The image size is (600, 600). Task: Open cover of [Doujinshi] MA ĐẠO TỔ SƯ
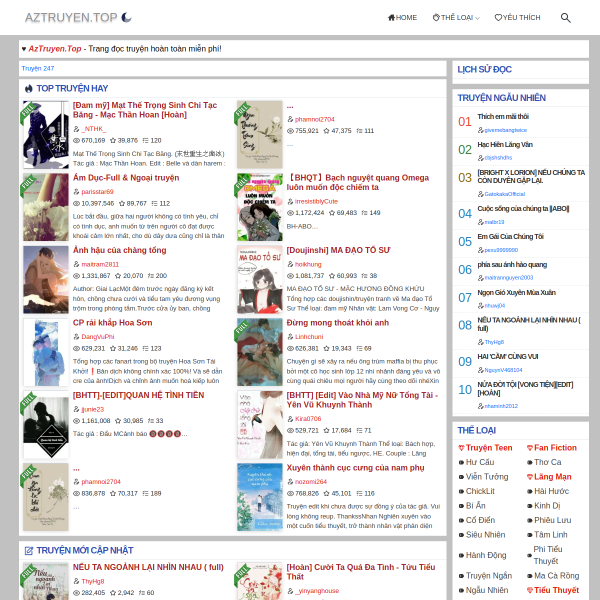[x=260, y=280]
